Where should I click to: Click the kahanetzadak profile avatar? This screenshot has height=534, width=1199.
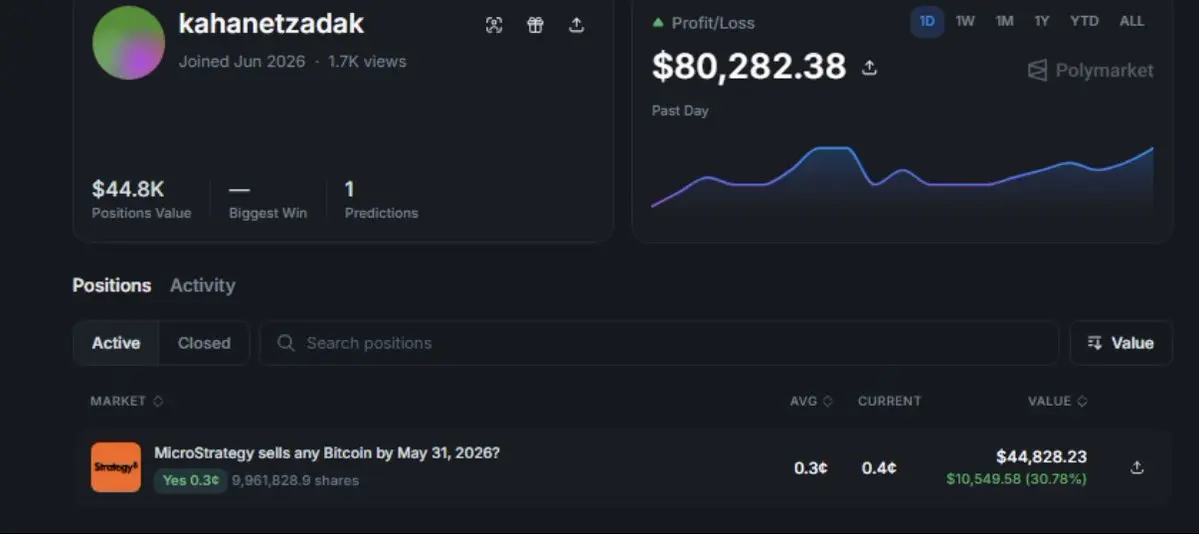(x=128, y=43)
